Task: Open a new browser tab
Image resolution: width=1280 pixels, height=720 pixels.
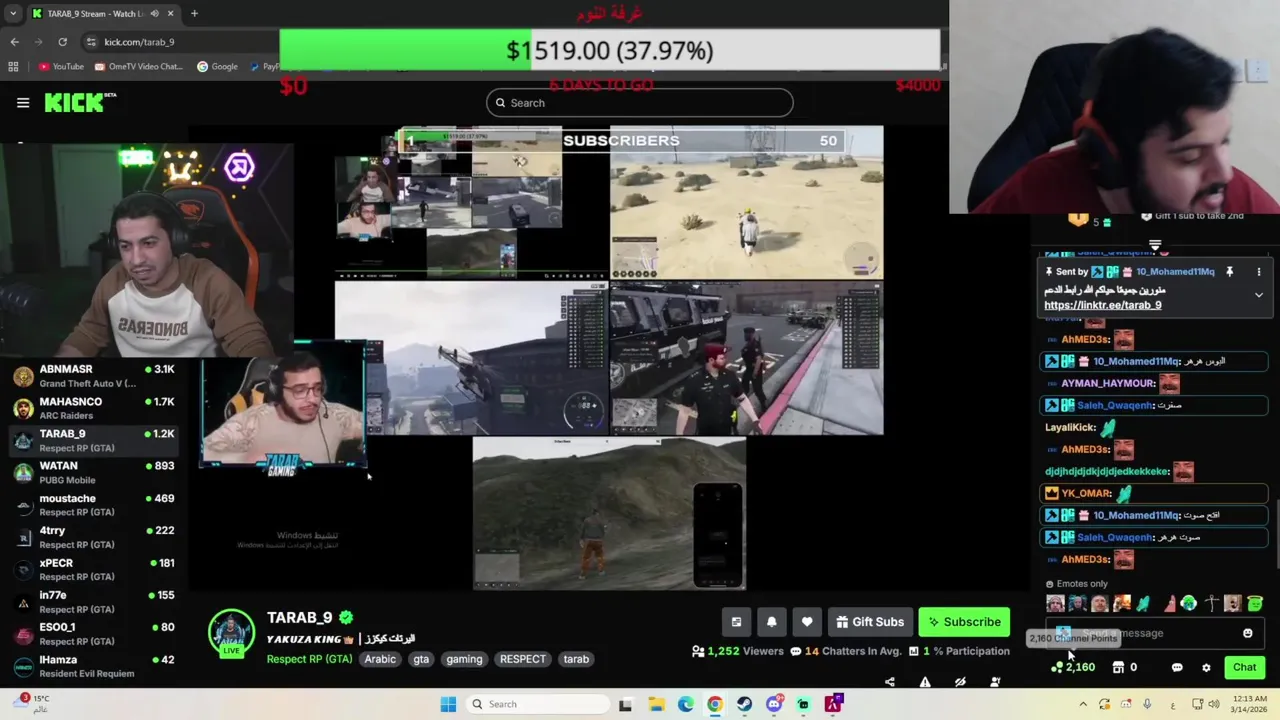Action: [194, 14]
